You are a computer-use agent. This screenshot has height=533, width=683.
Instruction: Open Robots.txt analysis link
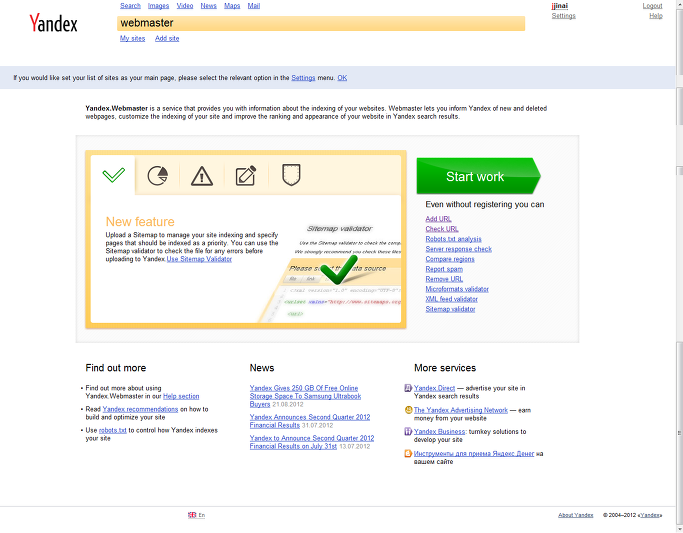coord(453,239)
